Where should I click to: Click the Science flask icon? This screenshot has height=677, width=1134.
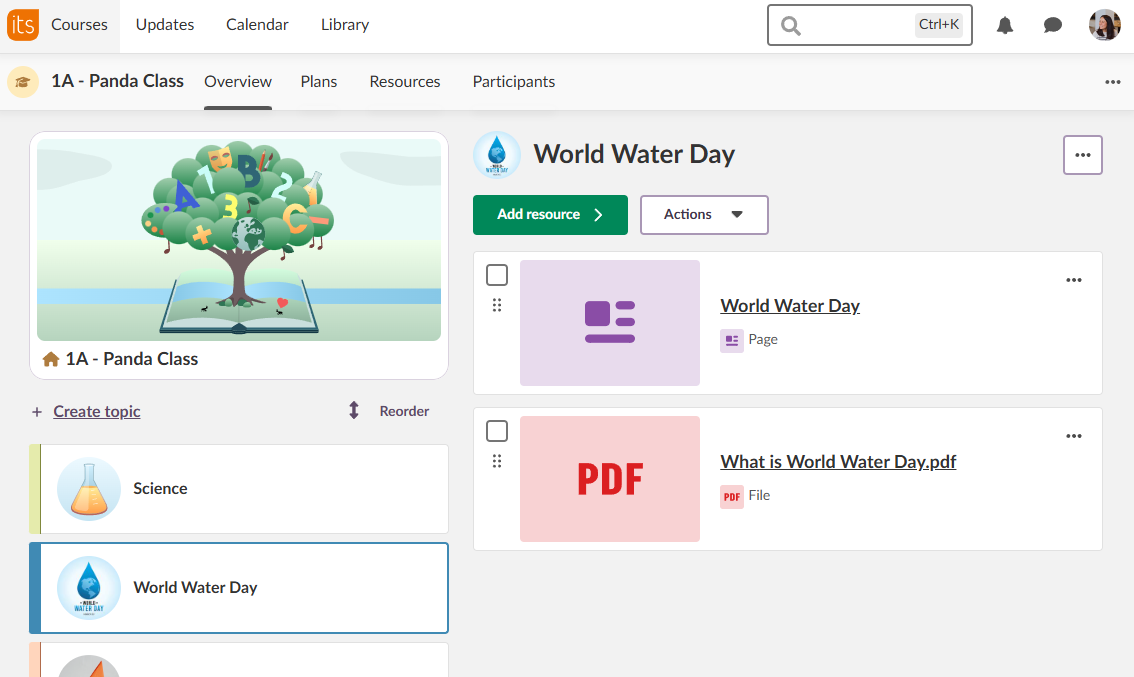89,489
